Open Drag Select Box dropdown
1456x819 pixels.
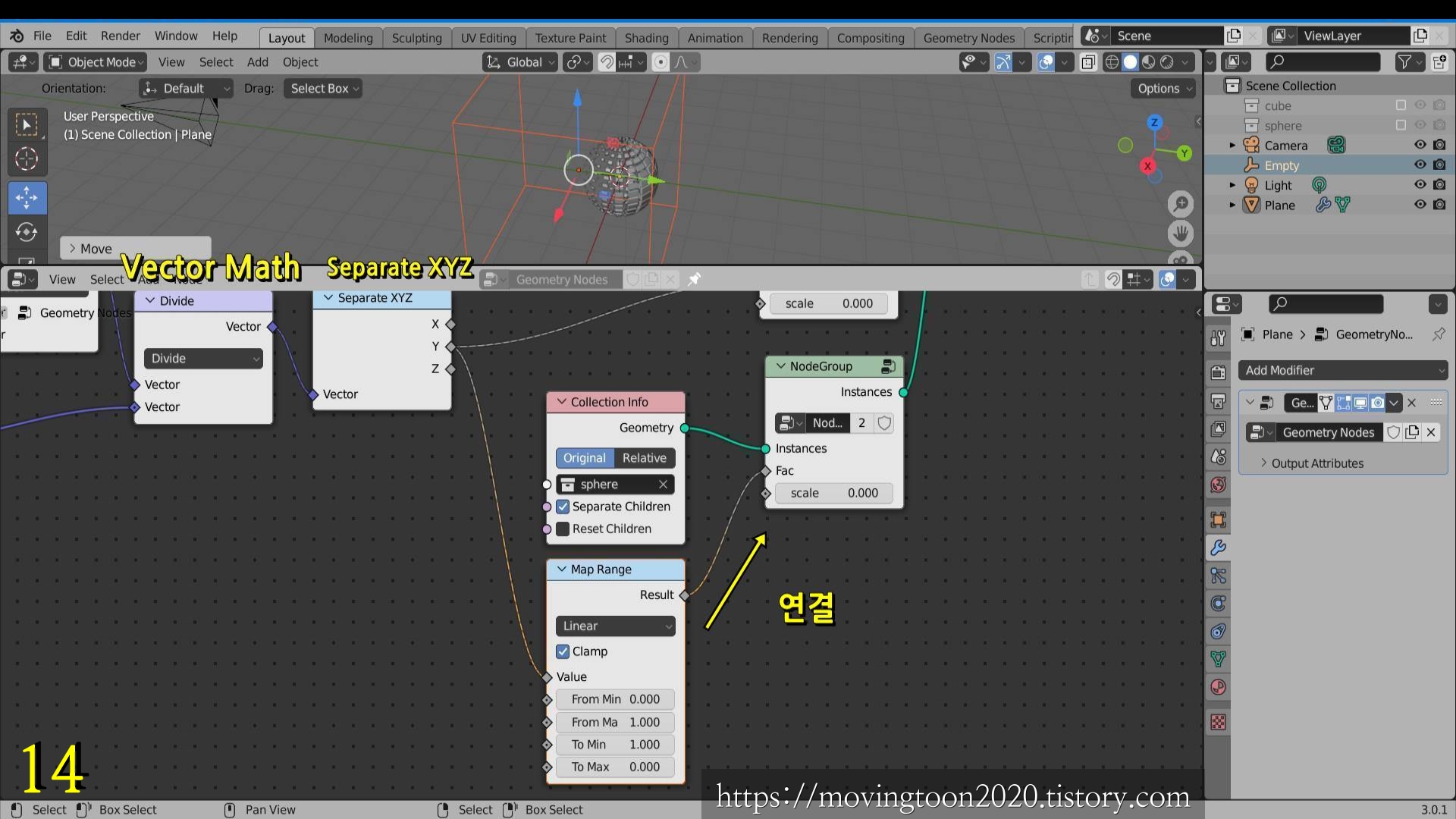pos(322,89)
